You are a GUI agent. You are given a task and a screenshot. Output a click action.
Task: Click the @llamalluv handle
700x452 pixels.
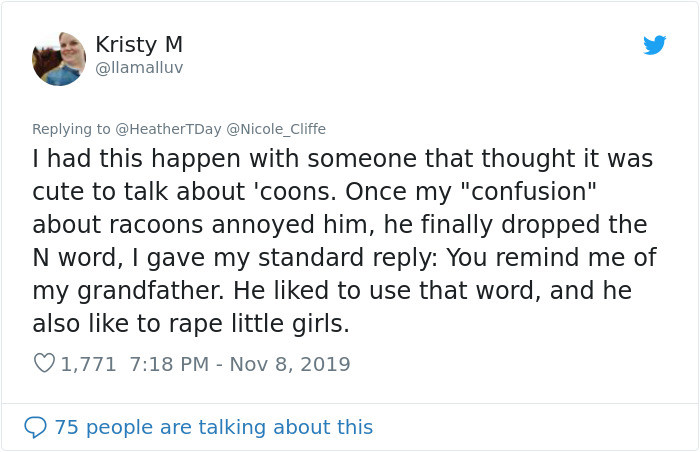pyautogui.click(x=139, y=68)
